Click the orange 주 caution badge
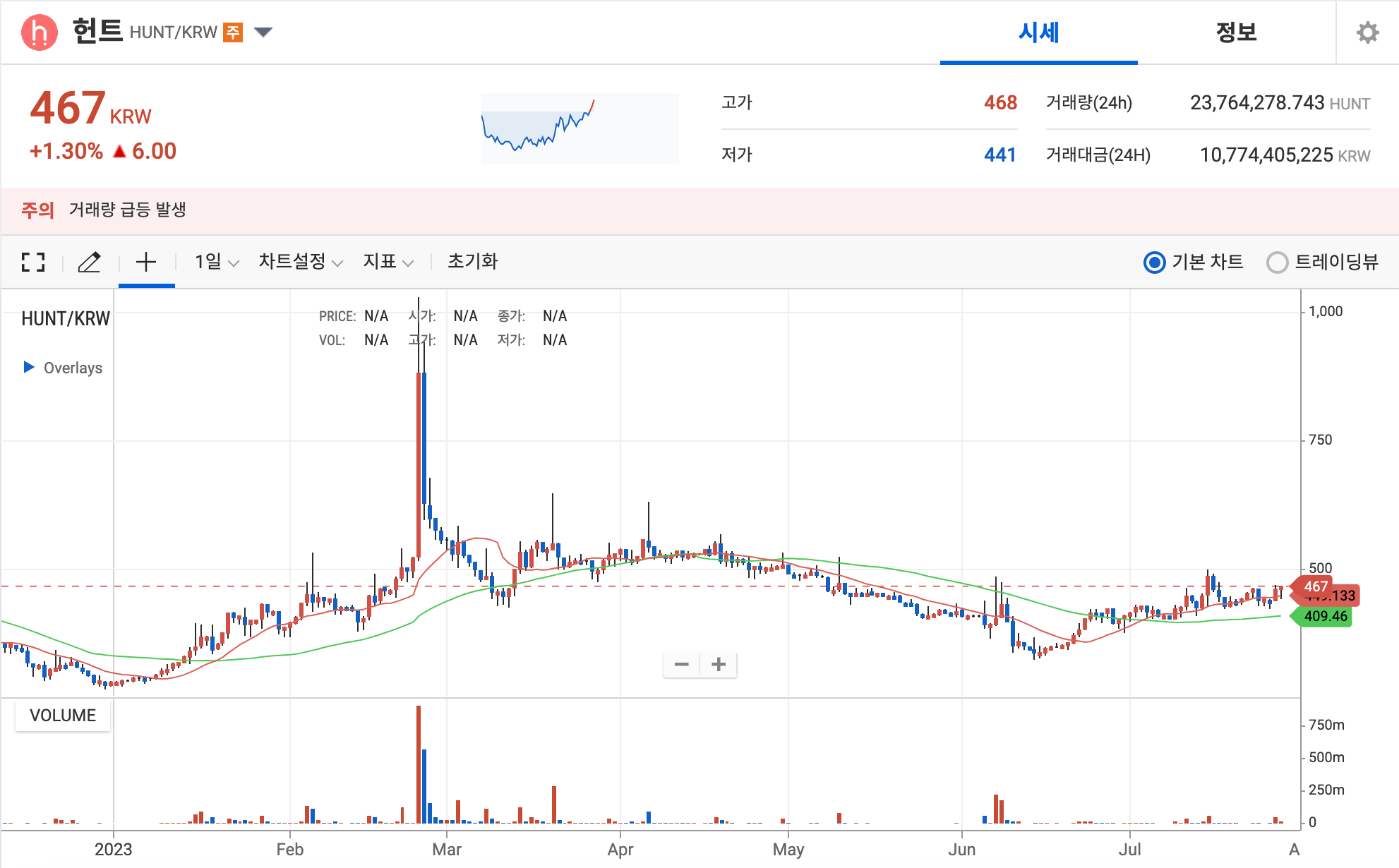The image size is (1399, 868). 233,32
